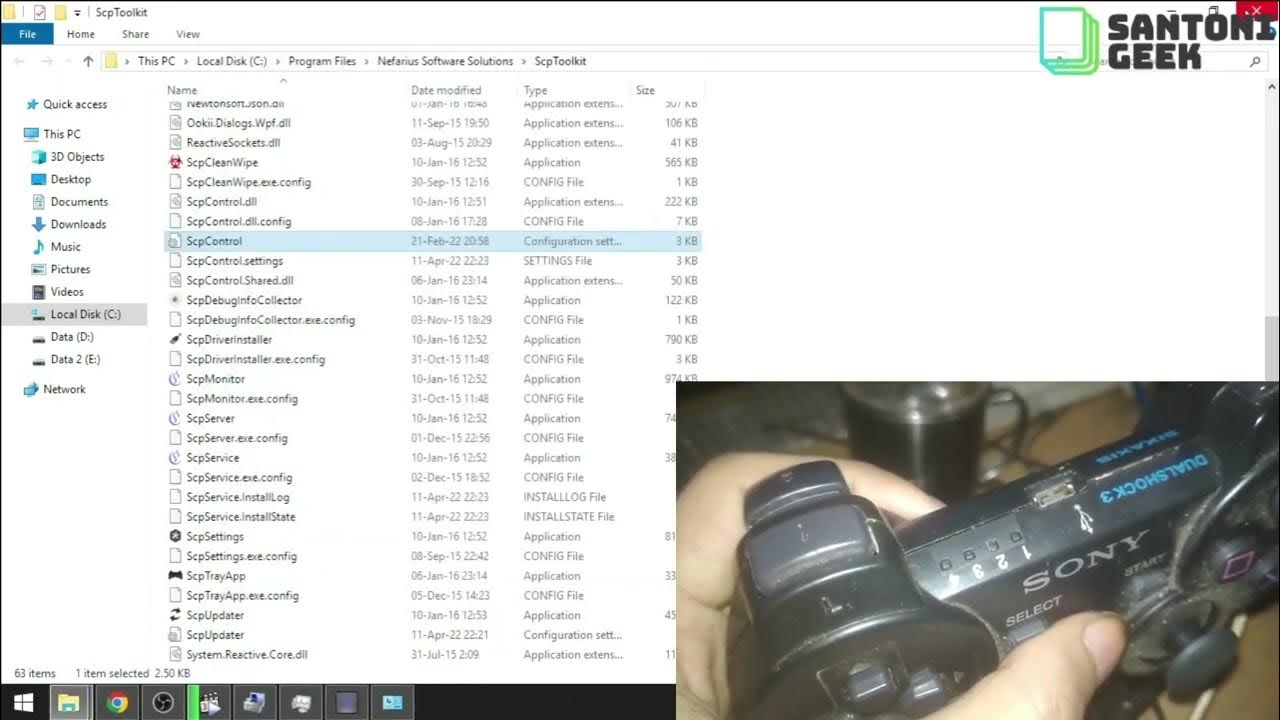Select the Ookii.Dialogs.Wpf.dll file icon

point(175,123)
